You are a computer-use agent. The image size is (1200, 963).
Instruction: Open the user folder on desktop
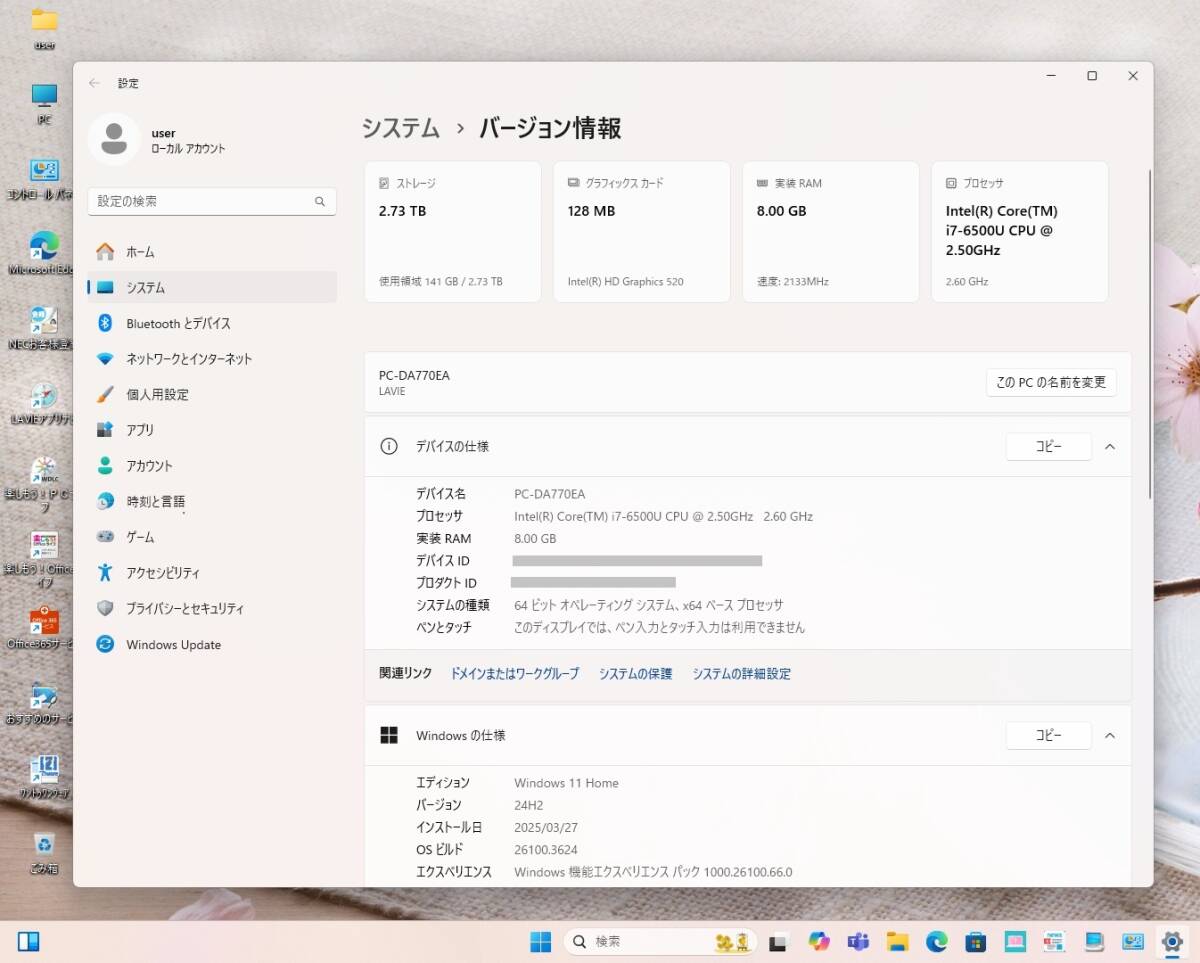click(x=44, y=29)
